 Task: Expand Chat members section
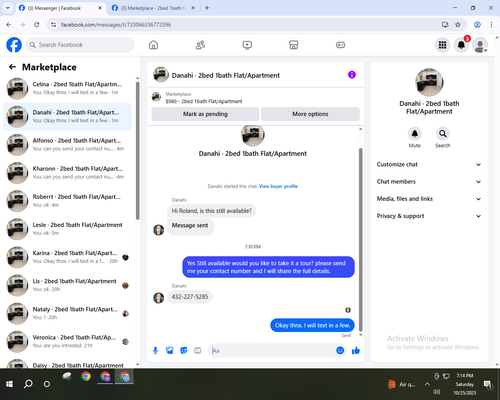tap(429, 182)
